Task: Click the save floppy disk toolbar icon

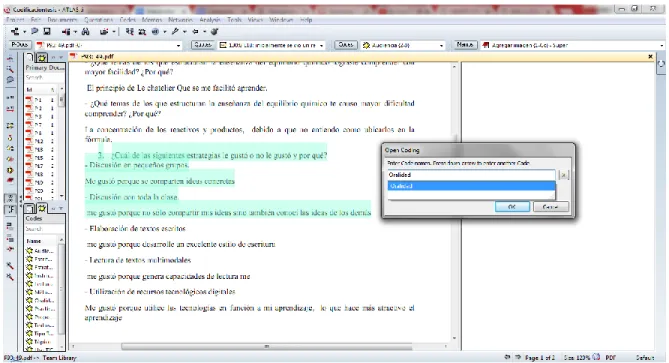Action: pos(47,31)
